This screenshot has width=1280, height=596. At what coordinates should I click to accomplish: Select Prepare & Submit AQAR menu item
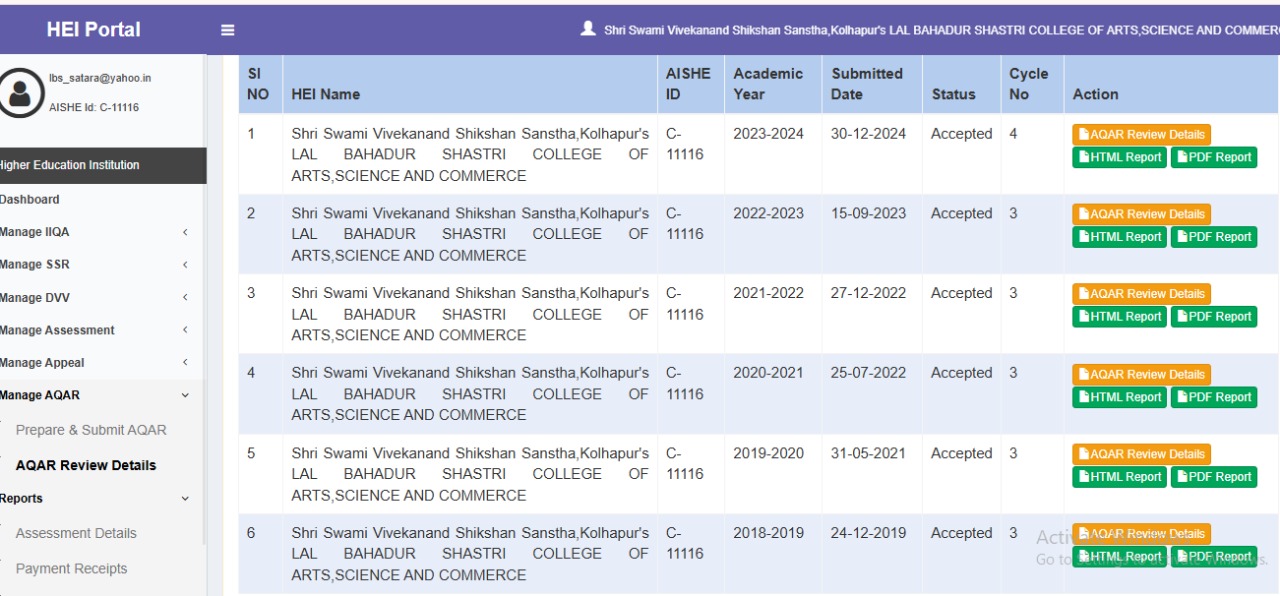tap(91, 430)
